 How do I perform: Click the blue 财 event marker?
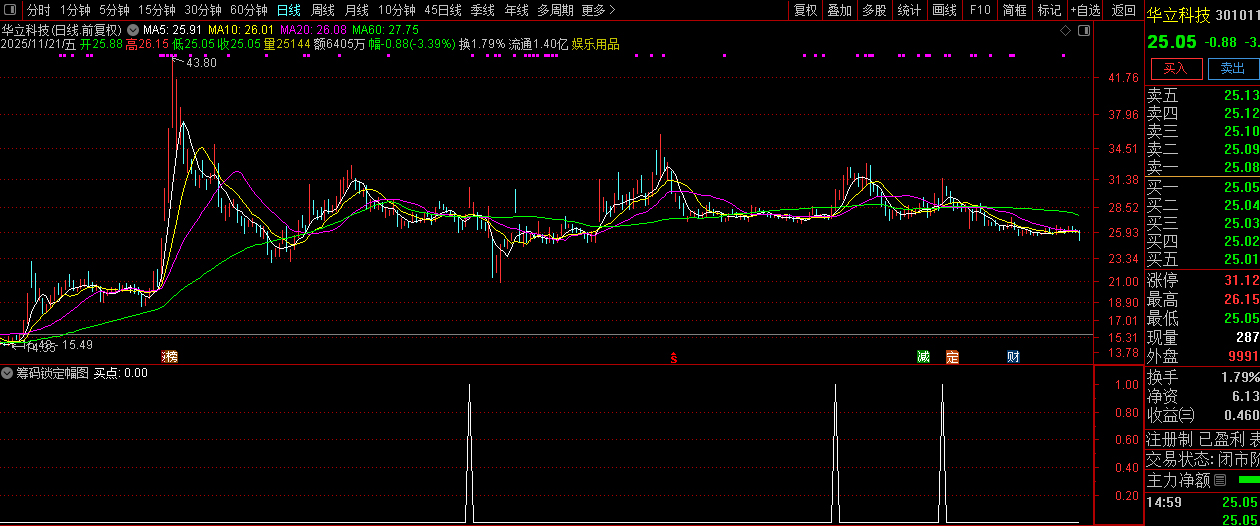pos(1013,357)
